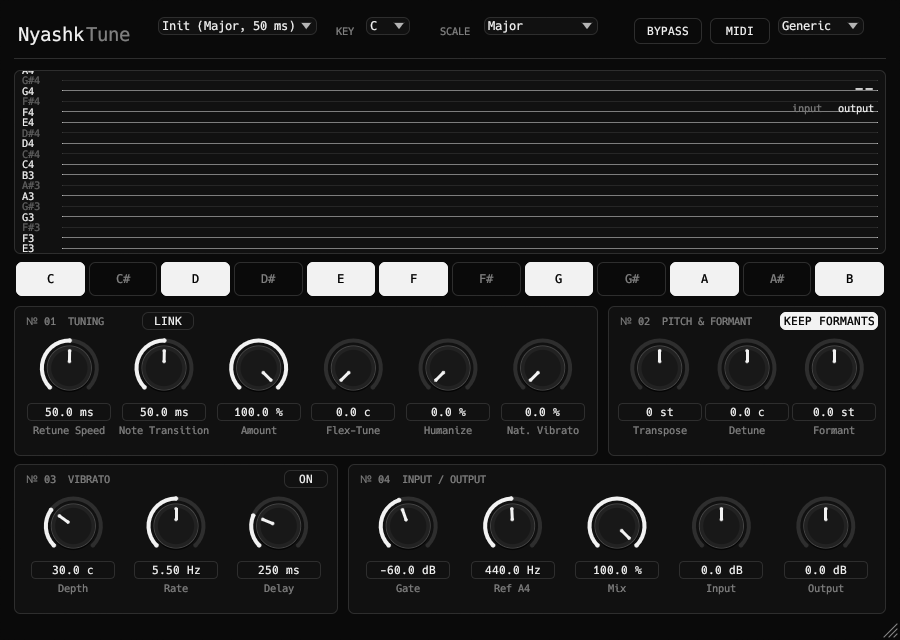
Task: Select the Output value field below its knob
Action: [825, 570]
